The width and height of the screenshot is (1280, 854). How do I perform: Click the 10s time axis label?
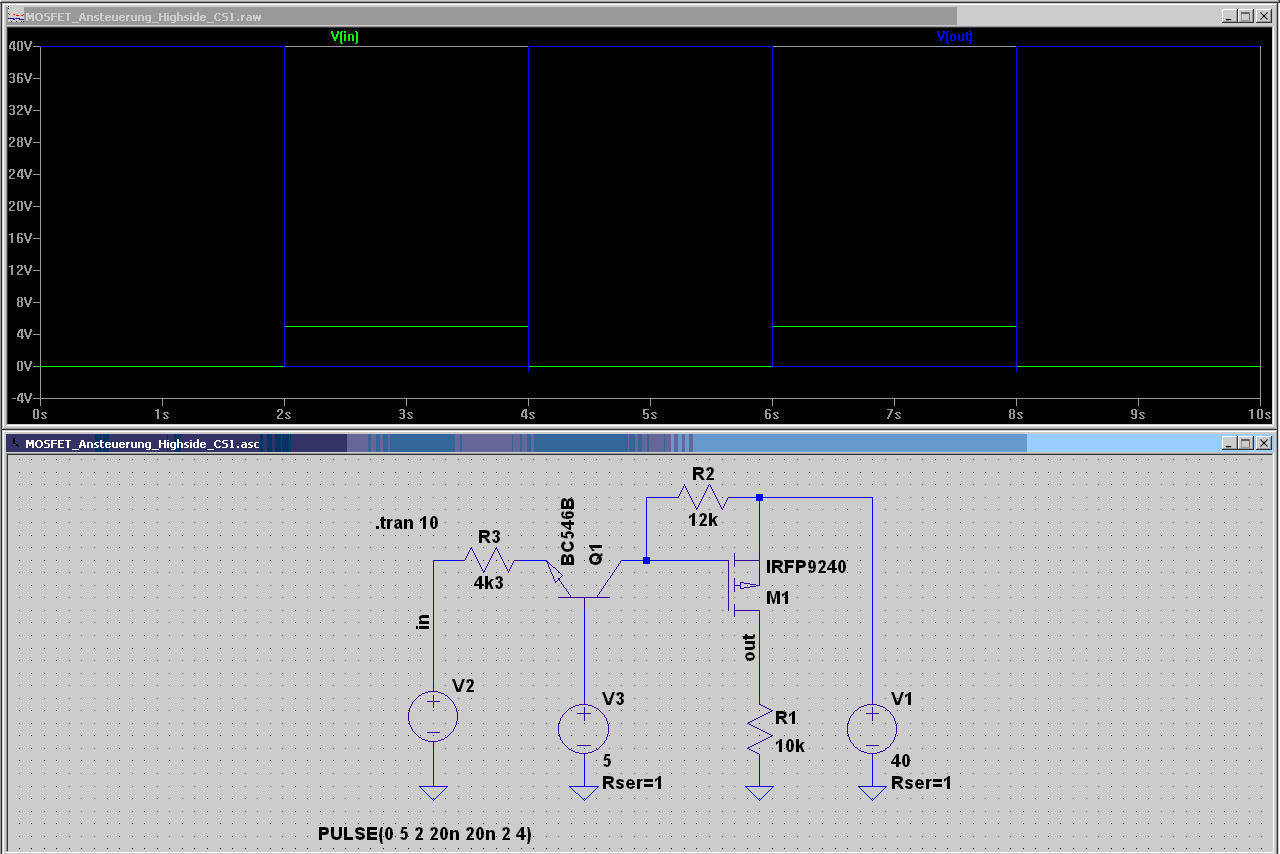pos(1260,413)
